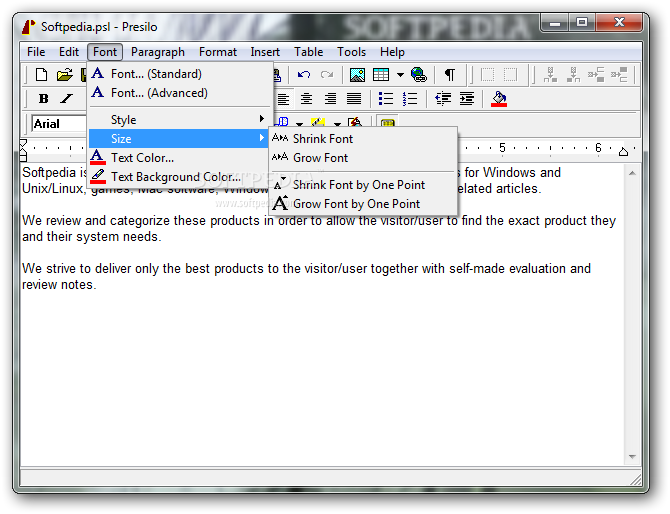Maximize the Presilo window
This screenshot has height=514, width=670.
pos(582,22)
